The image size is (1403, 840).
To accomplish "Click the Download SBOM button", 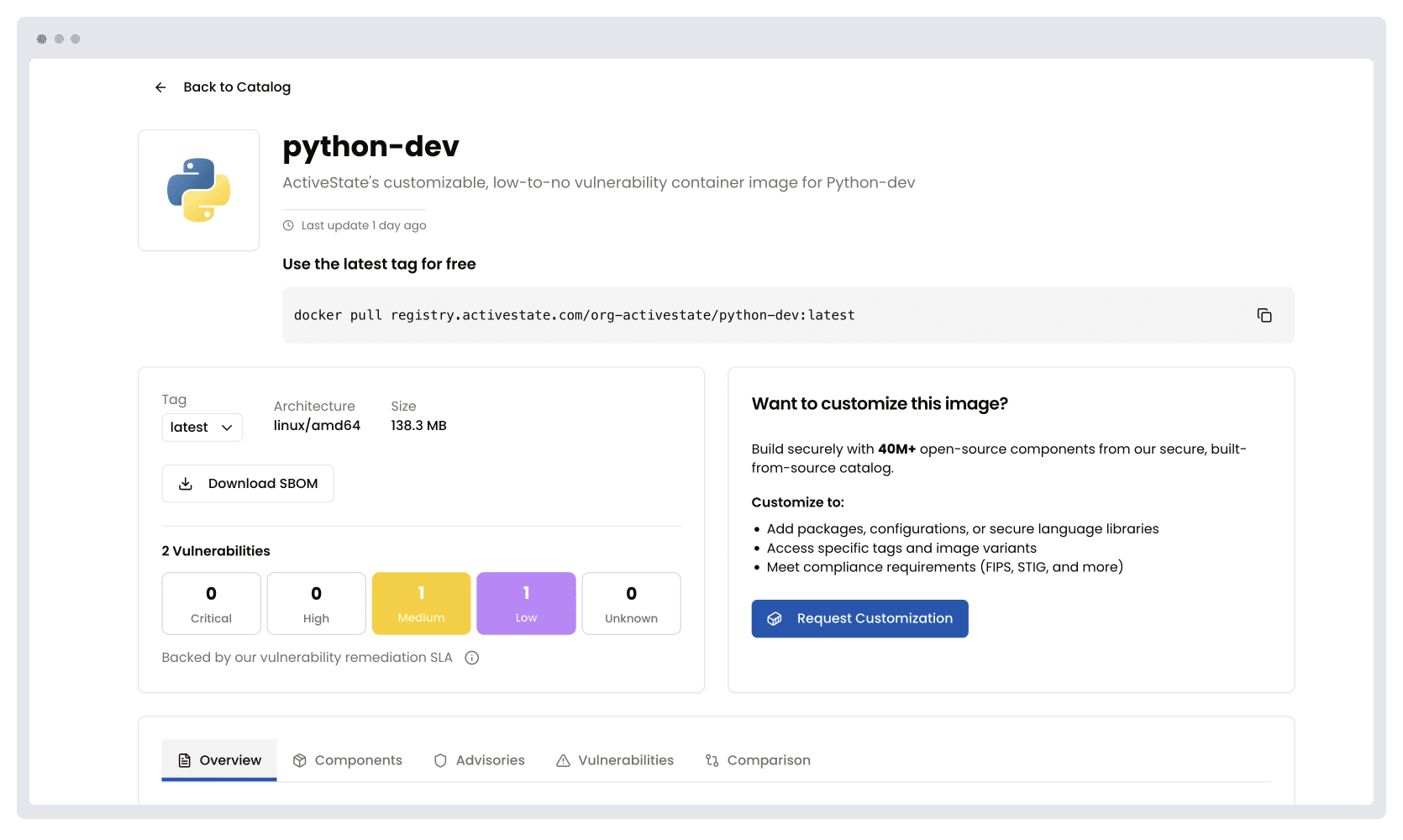I will tap(248, 483).
